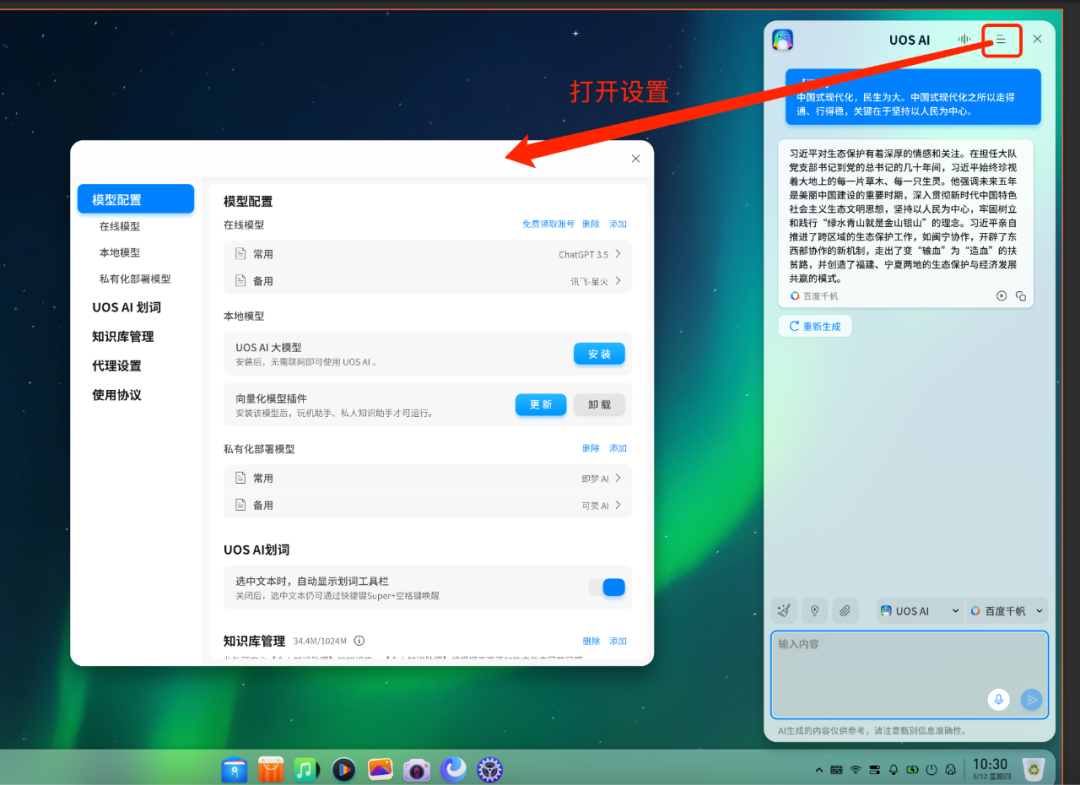1080x785 pixels.
Task: Close the settings dialog with the X
Action: 636,158
